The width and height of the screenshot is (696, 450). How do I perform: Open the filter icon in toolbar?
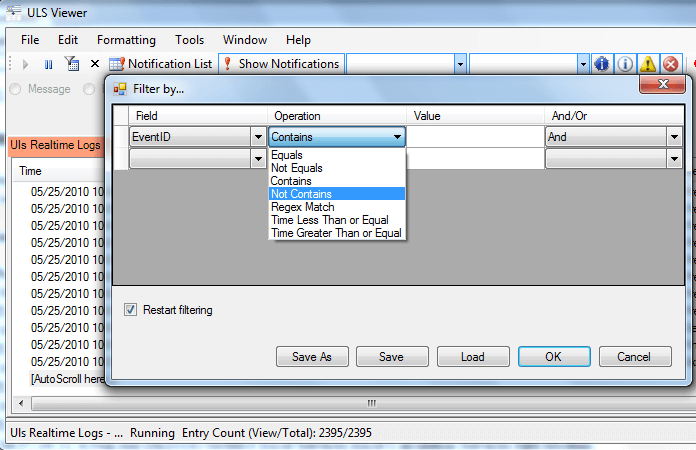[72, 64]
